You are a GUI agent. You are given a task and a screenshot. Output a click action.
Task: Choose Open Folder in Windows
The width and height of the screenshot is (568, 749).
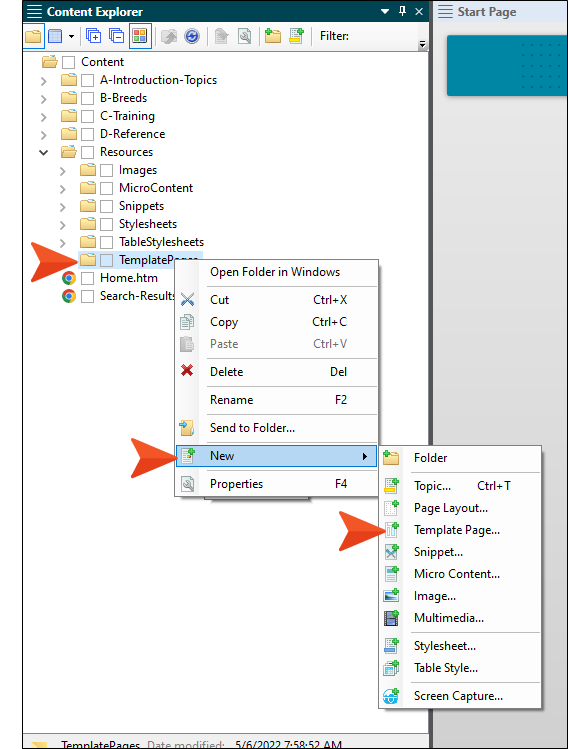click(x=277, y=272)
